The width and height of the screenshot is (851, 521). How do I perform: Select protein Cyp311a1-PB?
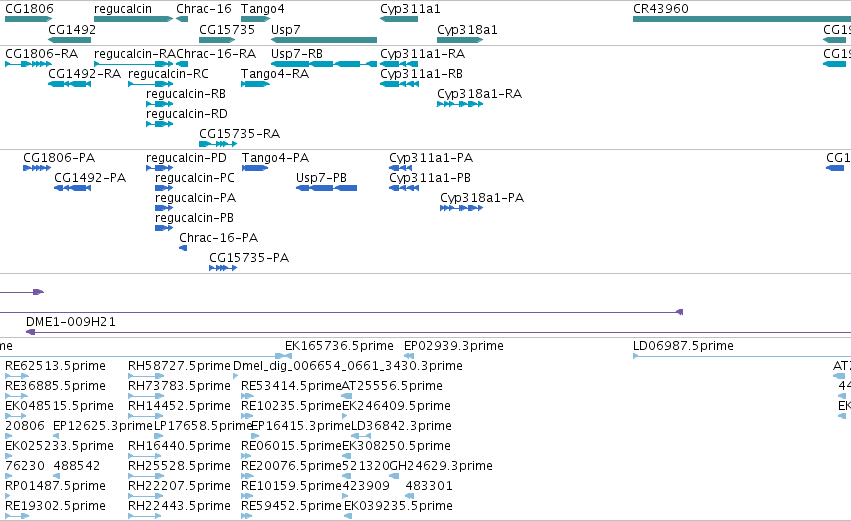coord(430,178)
